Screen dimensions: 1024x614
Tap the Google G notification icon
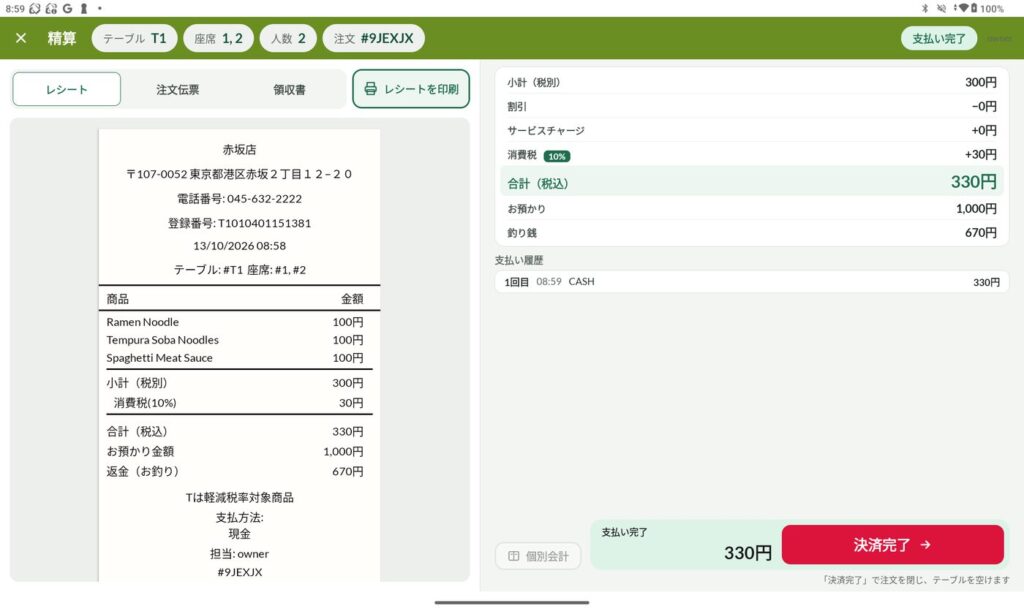click(67, 8)
